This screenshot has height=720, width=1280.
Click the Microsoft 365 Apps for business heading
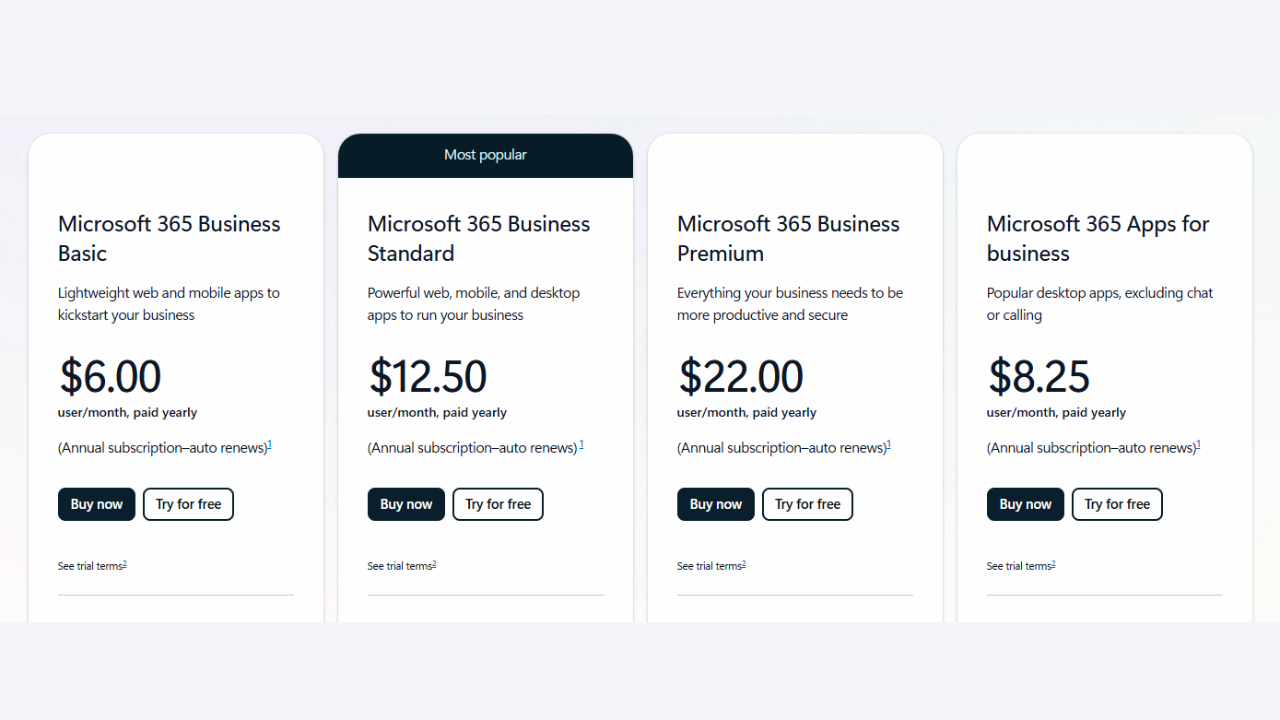pos(1098,238)
